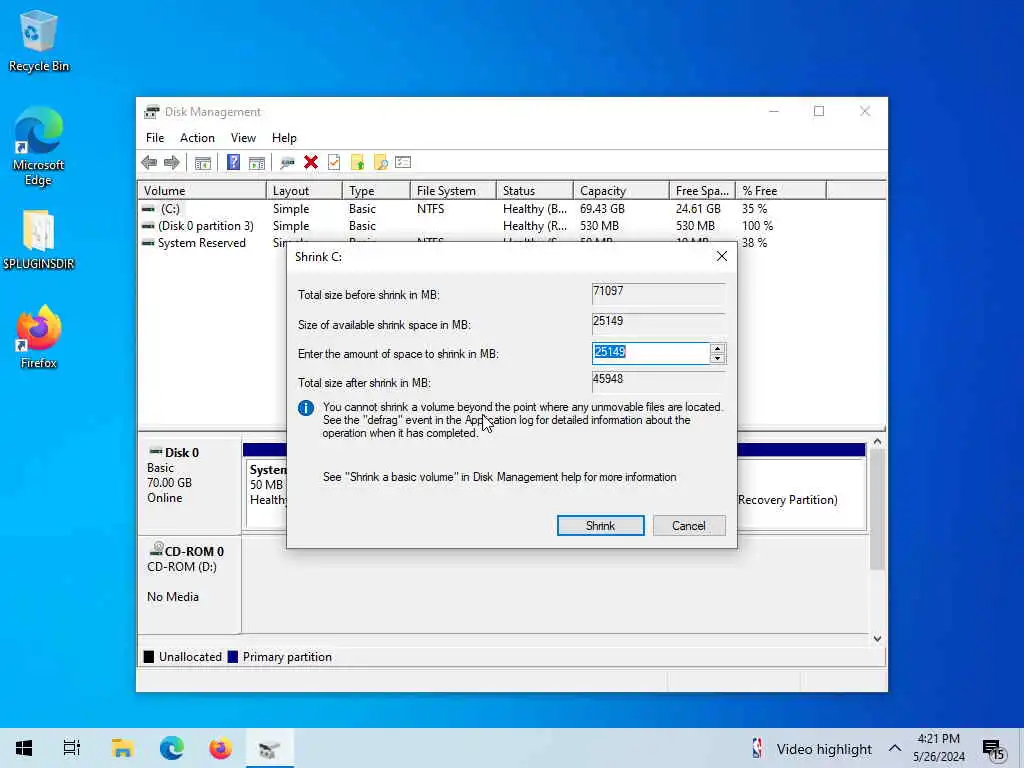Screen dimensions: 1024x768
Task: Sort by the Type column header
Action: [x=376, y=191]
